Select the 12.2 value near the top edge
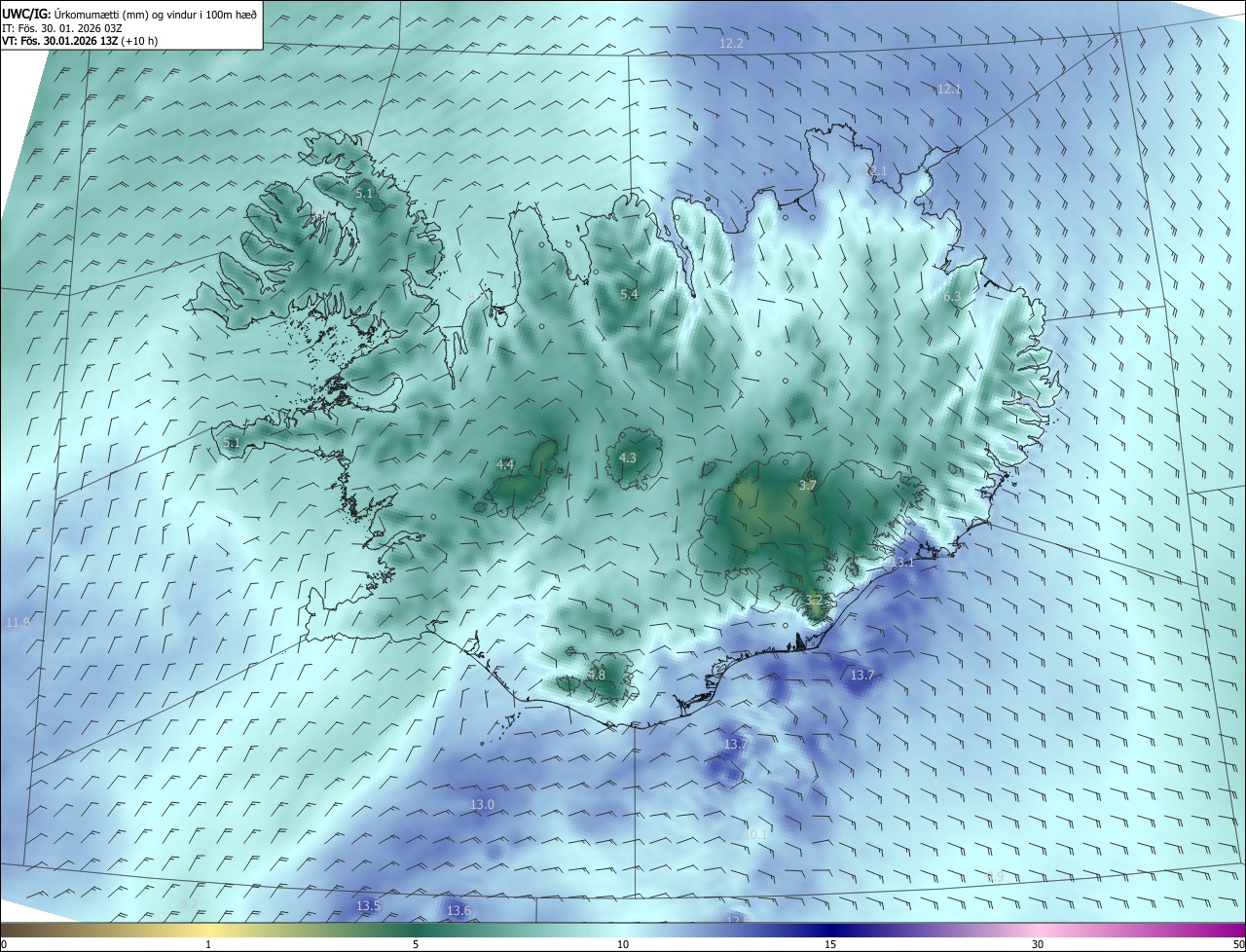1246x952 pixels. pos(731,44)
